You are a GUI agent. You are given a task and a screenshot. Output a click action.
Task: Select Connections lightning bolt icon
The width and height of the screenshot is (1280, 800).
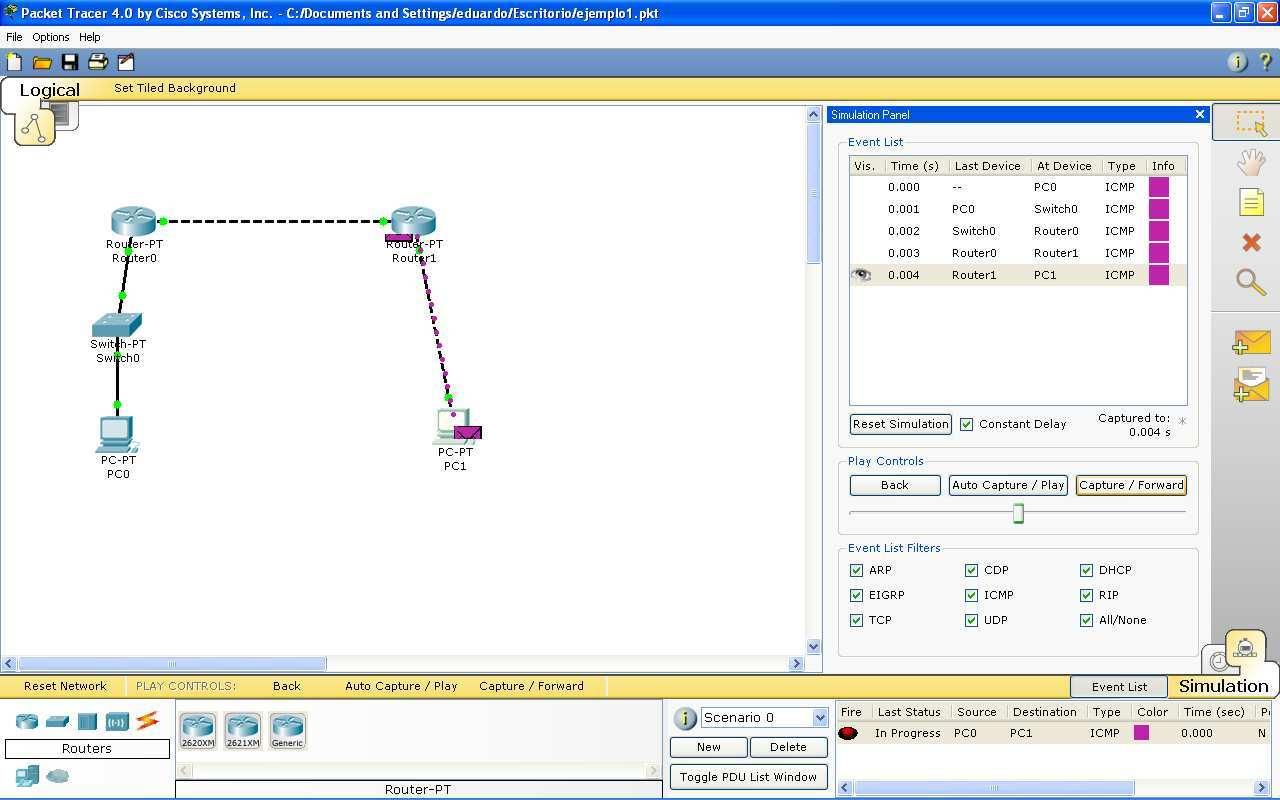click(147, 720)
